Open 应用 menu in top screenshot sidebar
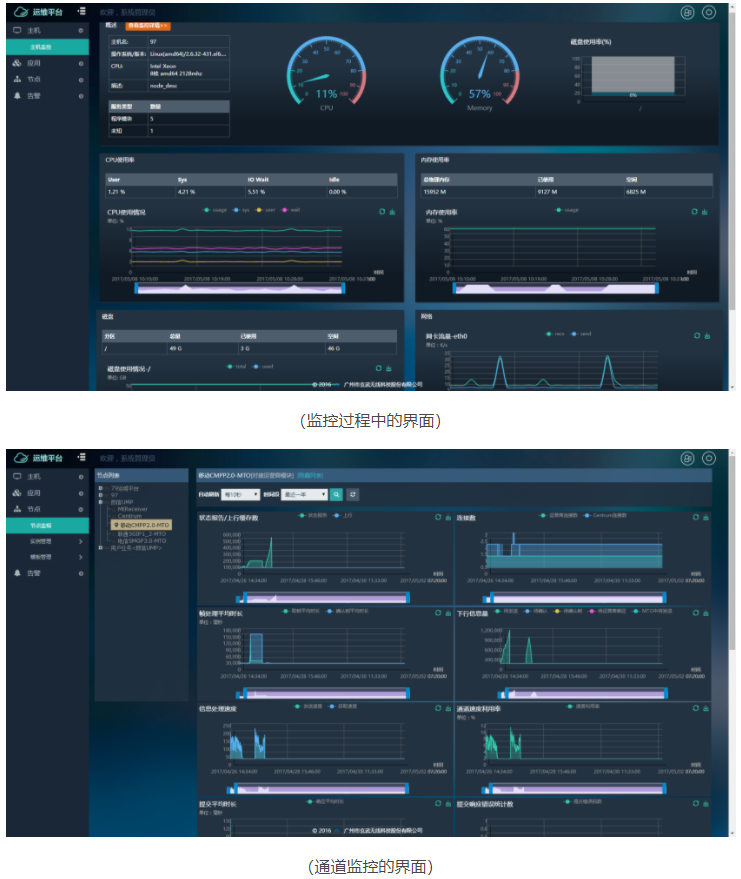The image size is (741, 879). point(48,63)
